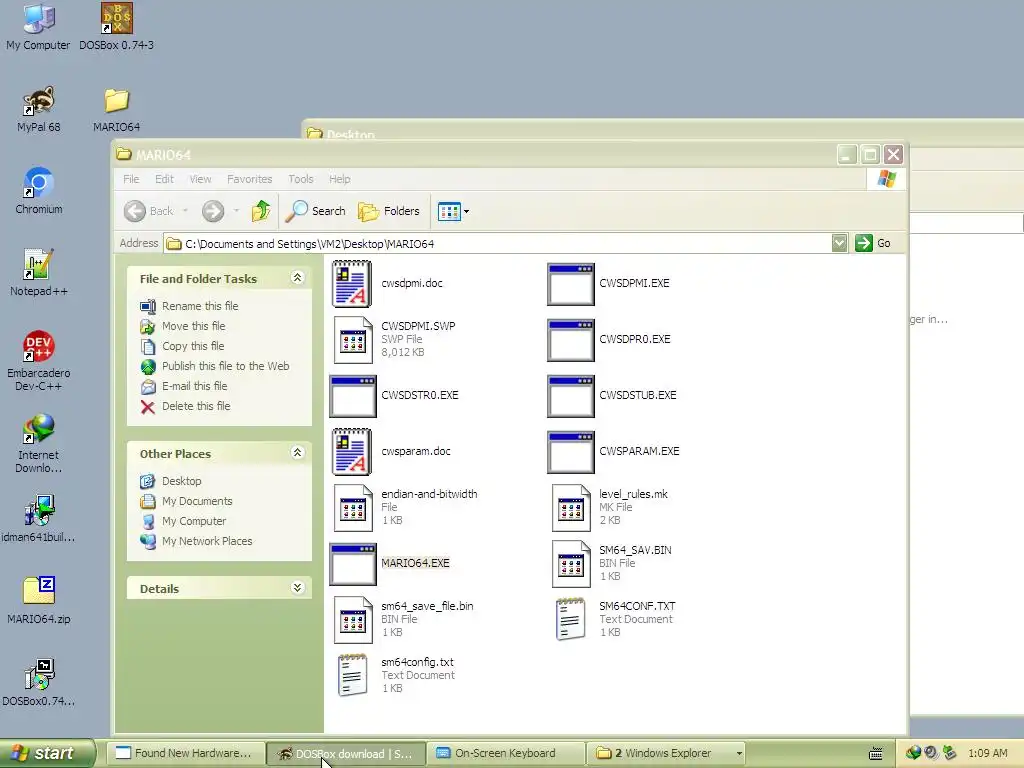Open the 2 Windows Explorer taskbar group
Screen dimensions: 1024x768
tap(666, 753)
